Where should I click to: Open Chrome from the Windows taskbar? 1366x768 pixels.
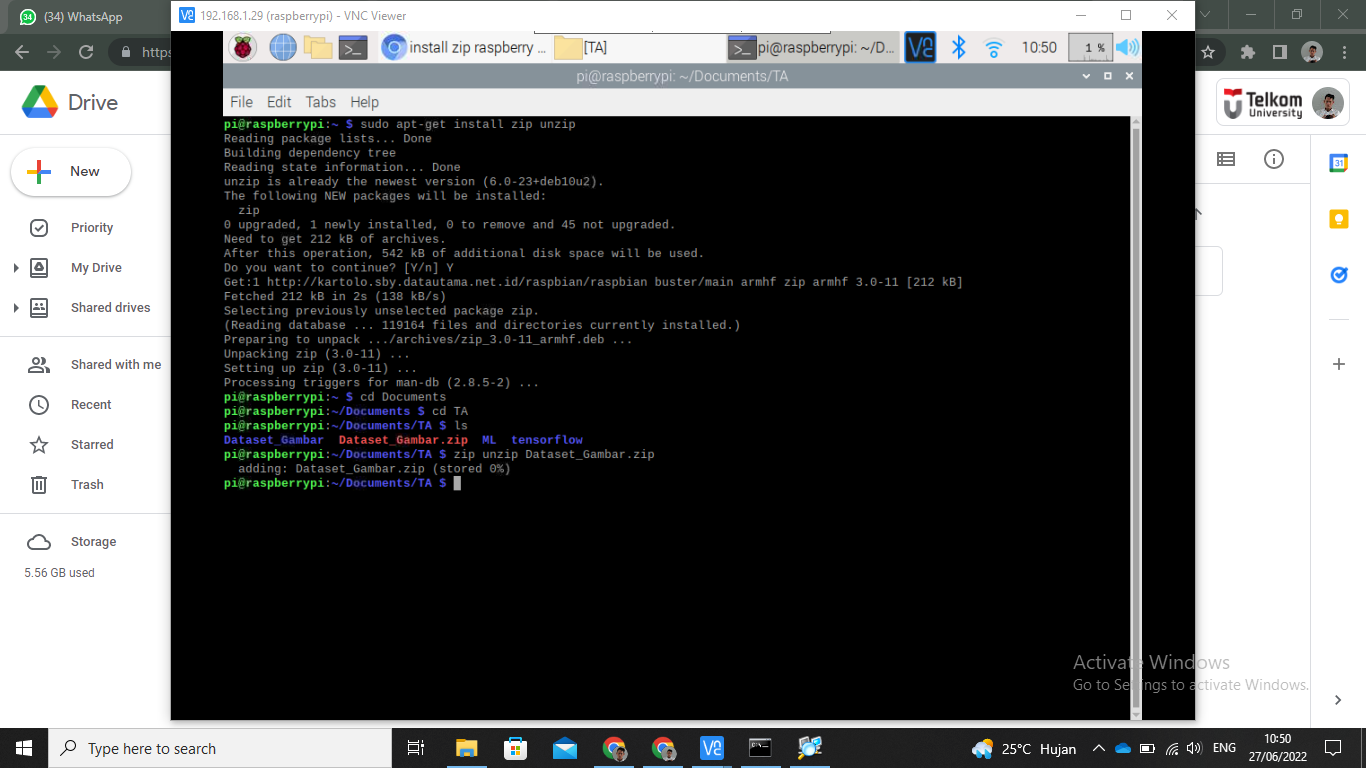coord(614,748)
